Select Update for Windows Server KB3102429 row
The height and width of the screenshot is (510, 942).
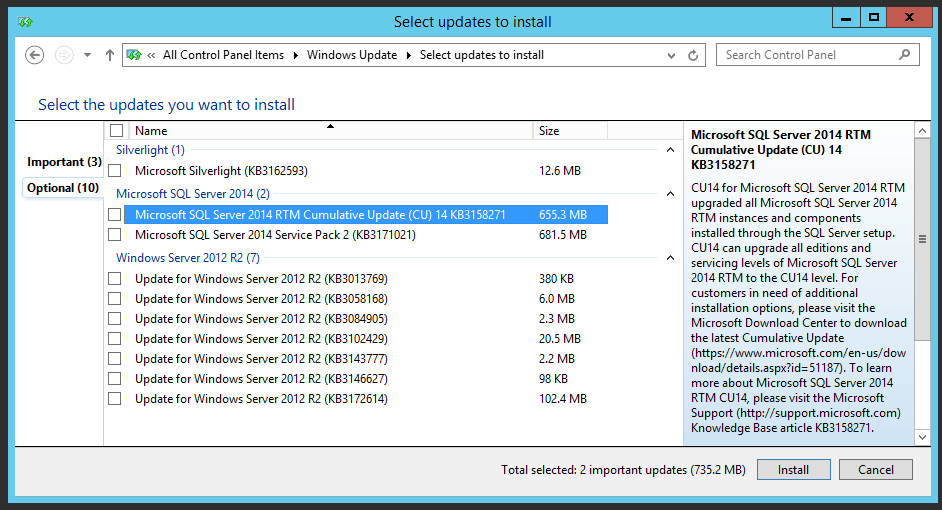(x=366, y=339)
